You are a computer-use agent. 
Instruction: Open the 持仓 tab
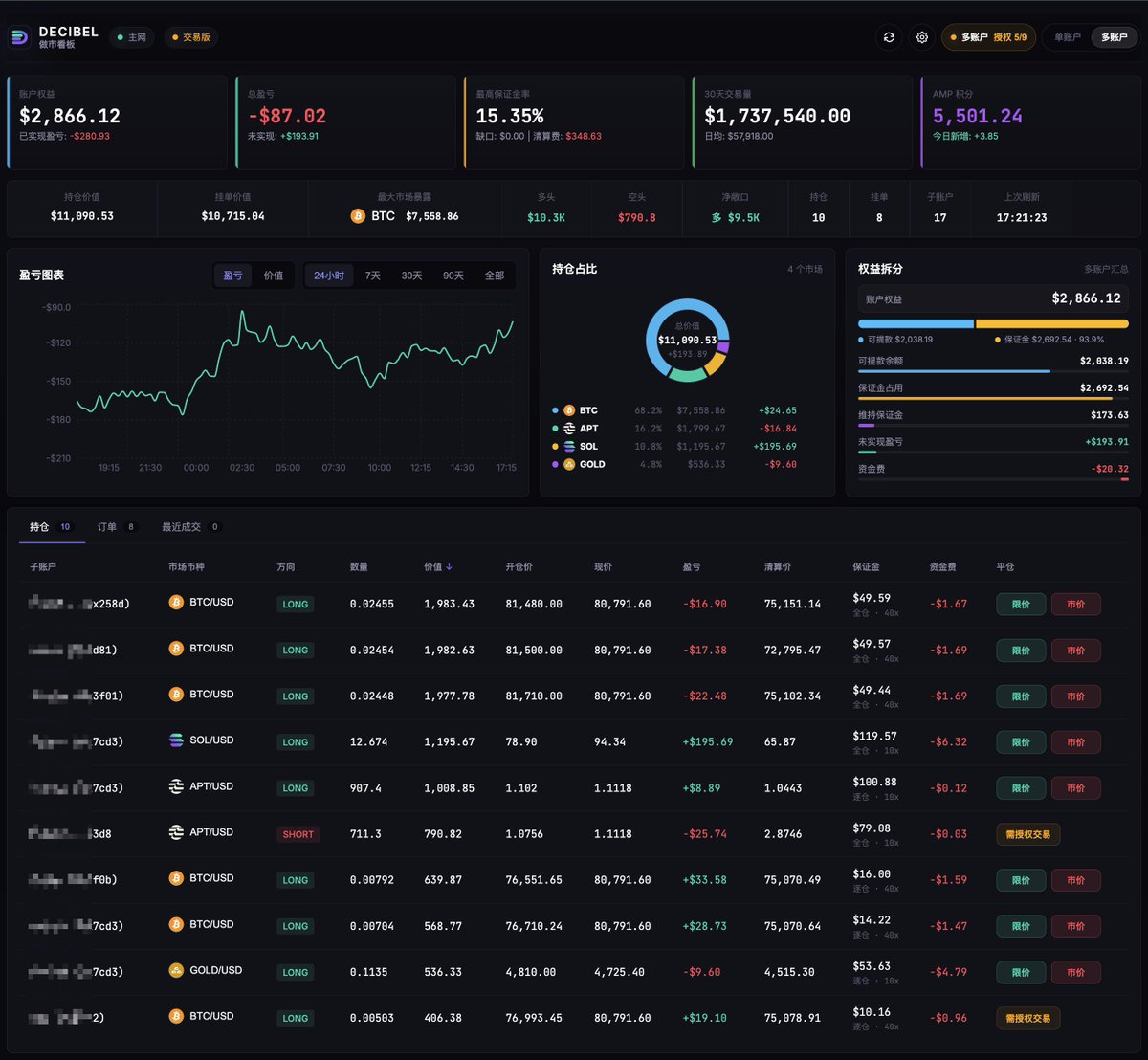pyautogui.click(x=52, y=527)
